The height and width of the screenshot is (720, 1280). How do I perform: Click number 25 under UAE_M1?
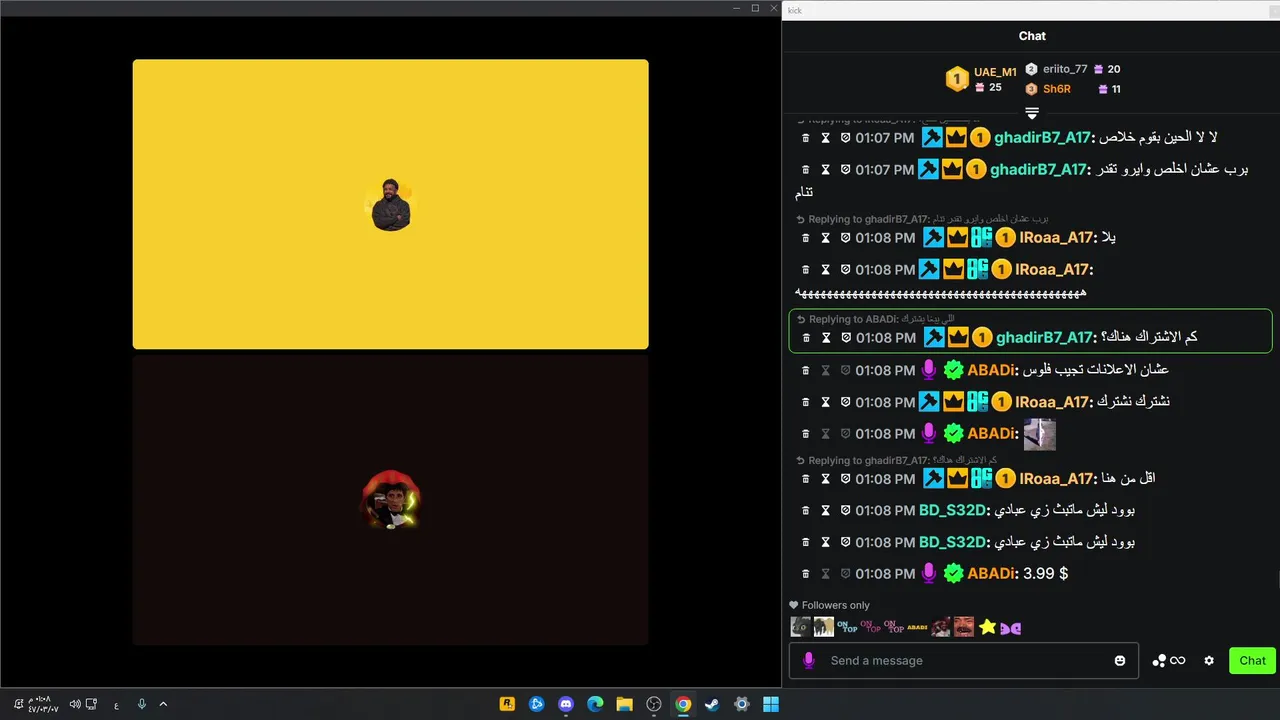pos(995,88)
